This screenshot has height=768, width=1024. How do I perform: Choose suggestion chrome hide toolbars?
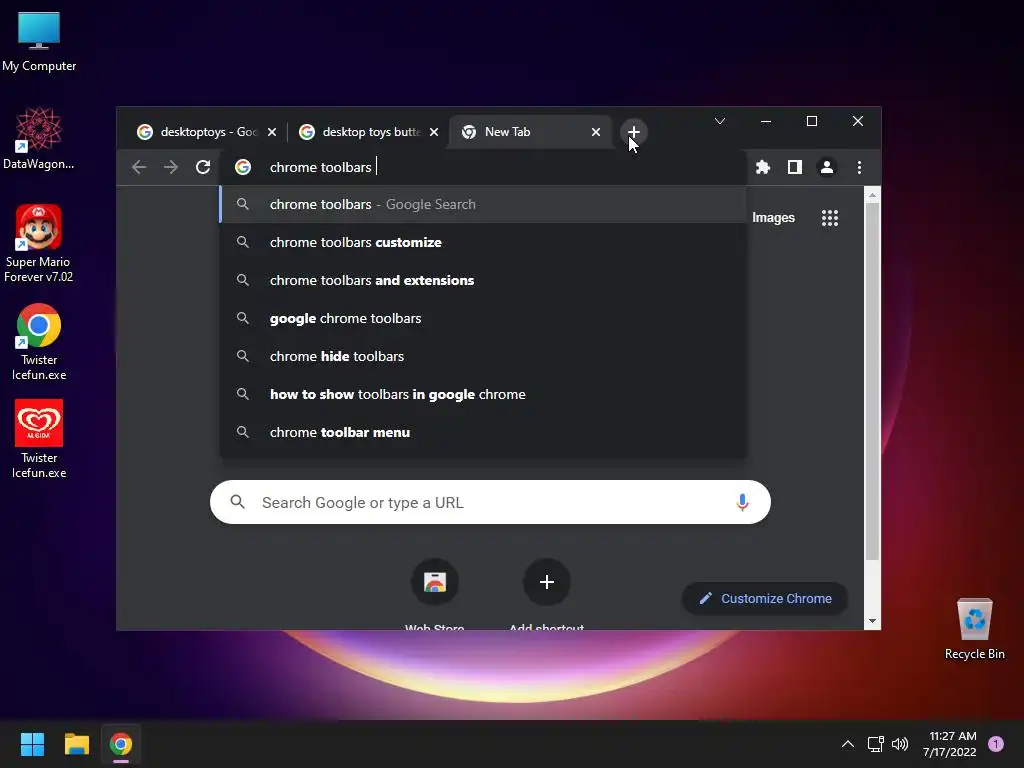483,357
